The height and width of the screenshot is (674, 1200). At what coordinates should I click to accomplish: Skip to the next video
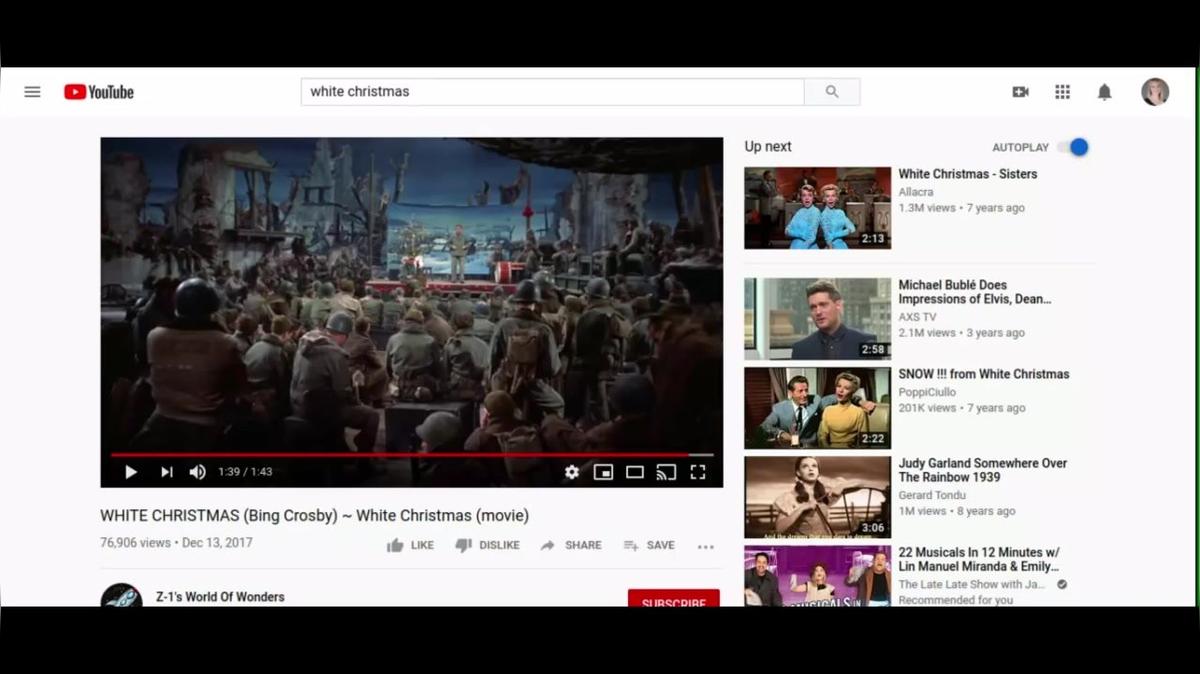pos(166,472)
